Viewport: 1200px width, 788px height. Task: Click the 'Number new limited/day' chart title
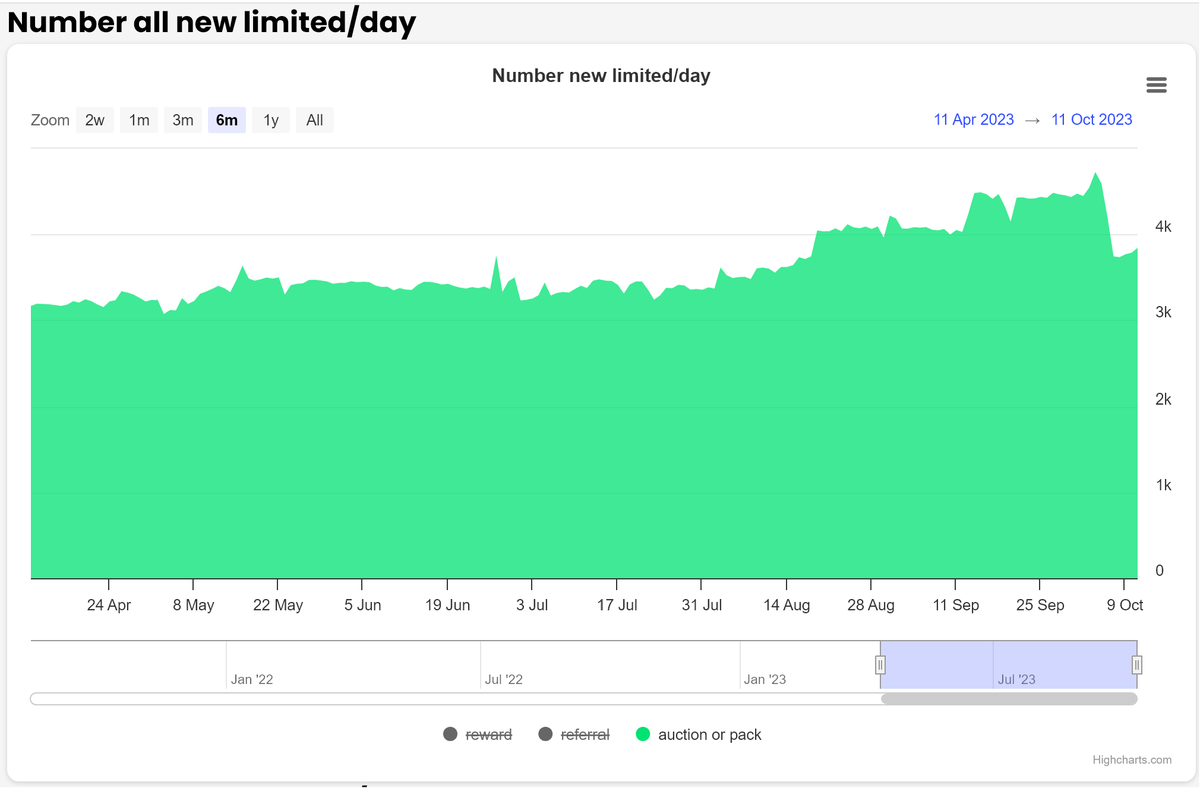pos(601,76)
